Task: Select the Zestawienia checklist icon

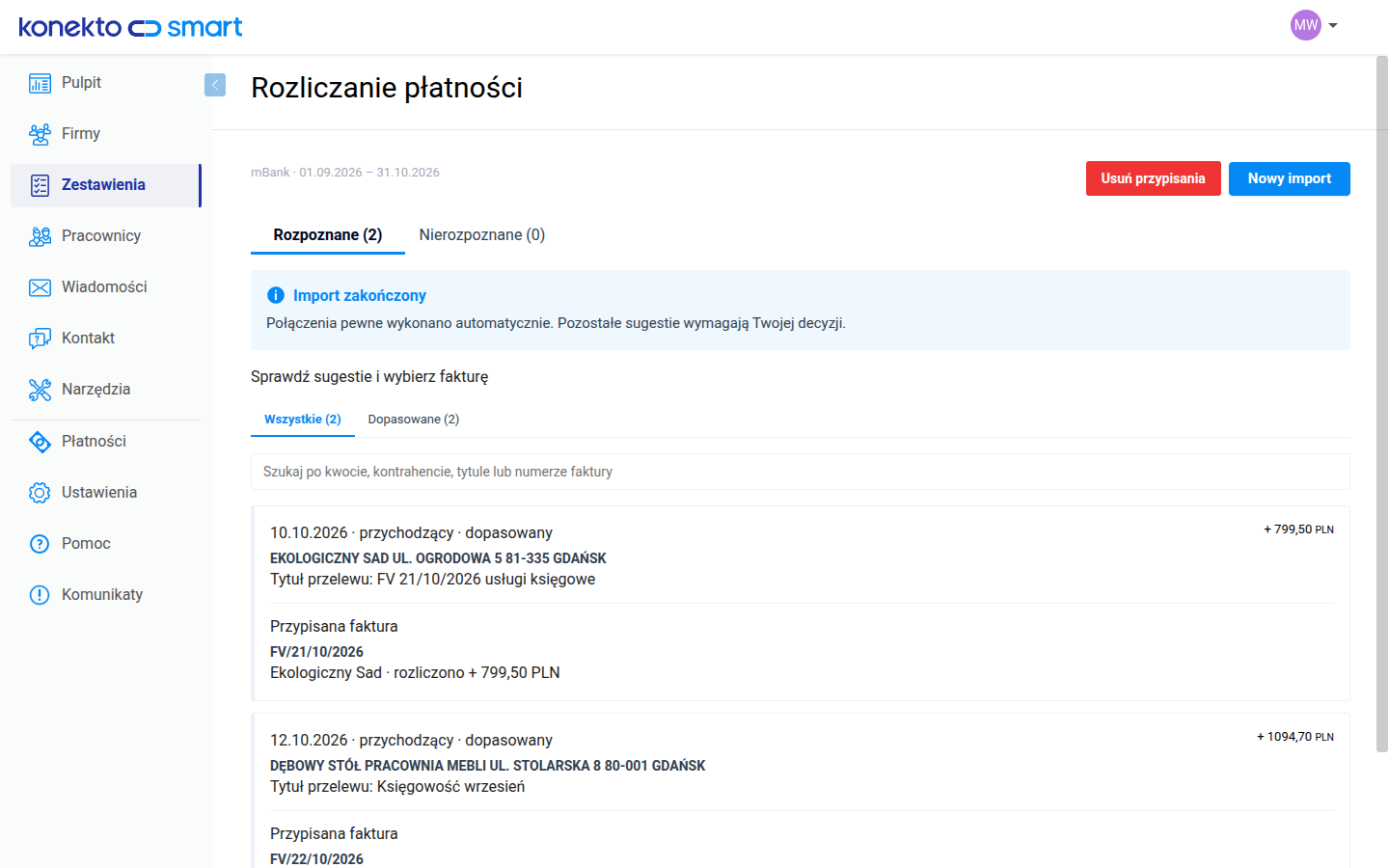Action: pyautogui.click(x=40, y=185)
